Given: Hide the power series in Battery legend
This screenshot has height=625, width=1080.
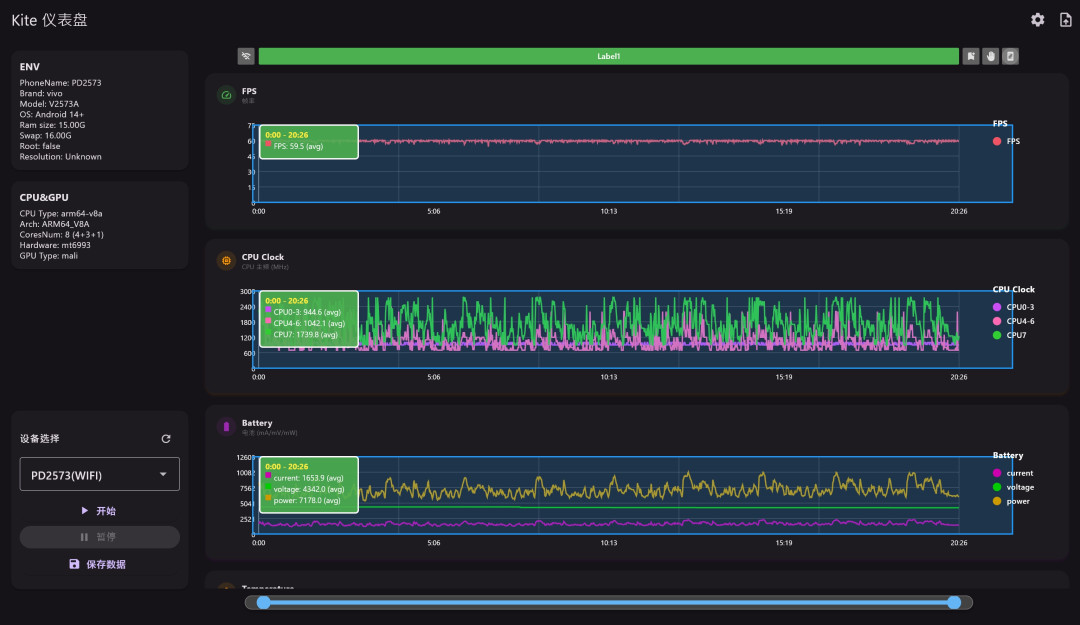Looking at the screenshot, I should click(x=1011, y=502).
